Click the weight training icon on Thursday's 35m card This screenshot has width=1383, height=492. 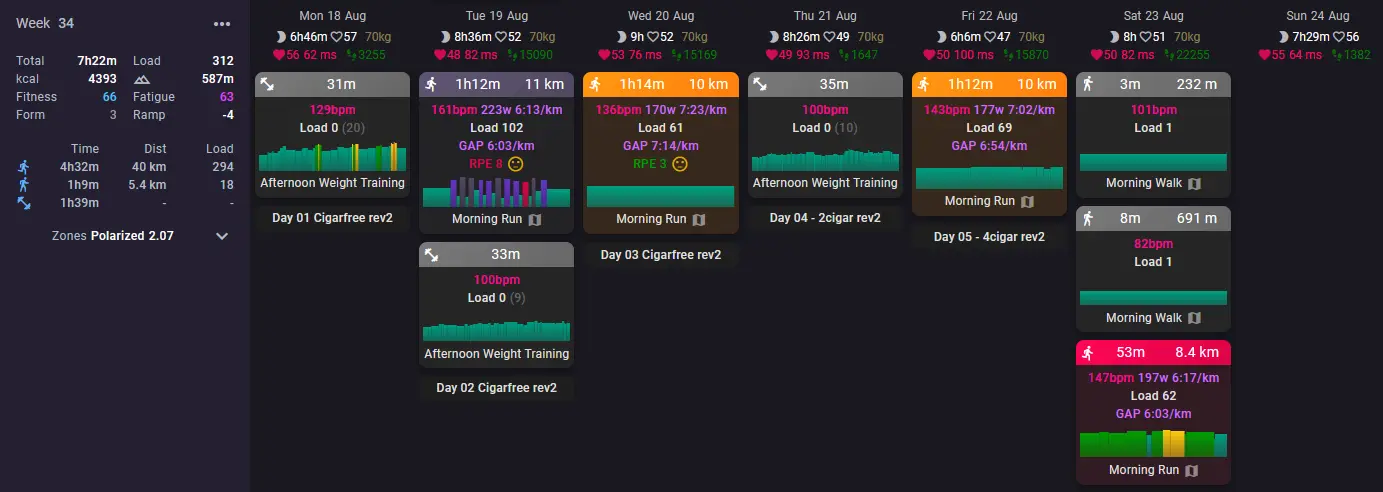coord(760,85)
